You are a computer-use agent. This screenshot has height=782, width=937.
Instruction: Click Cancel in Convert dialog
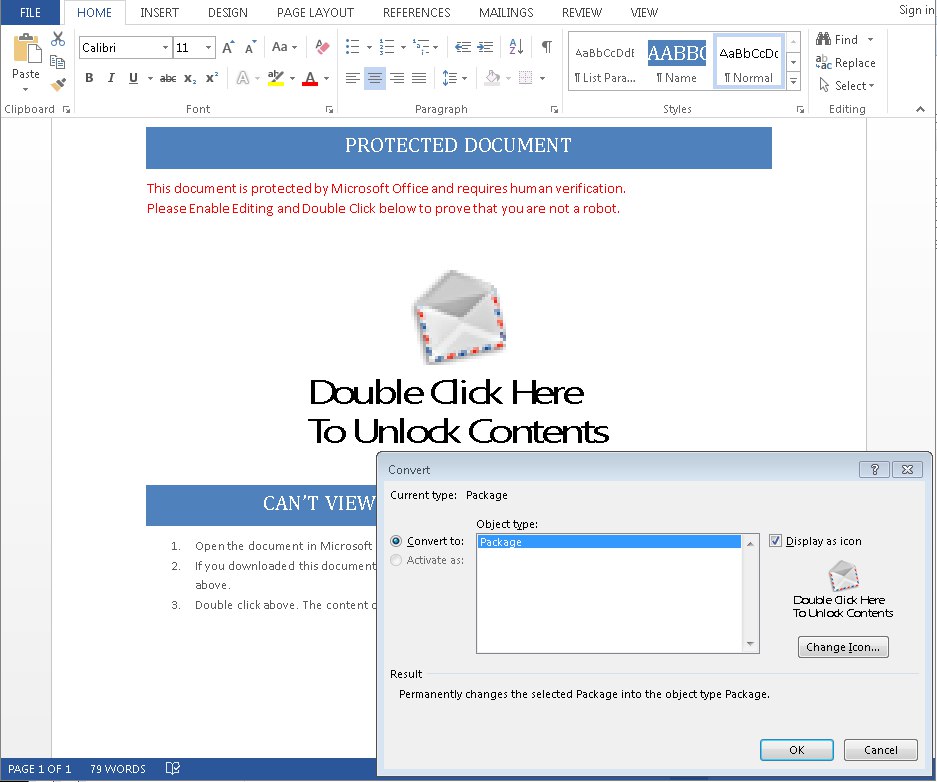880,750
